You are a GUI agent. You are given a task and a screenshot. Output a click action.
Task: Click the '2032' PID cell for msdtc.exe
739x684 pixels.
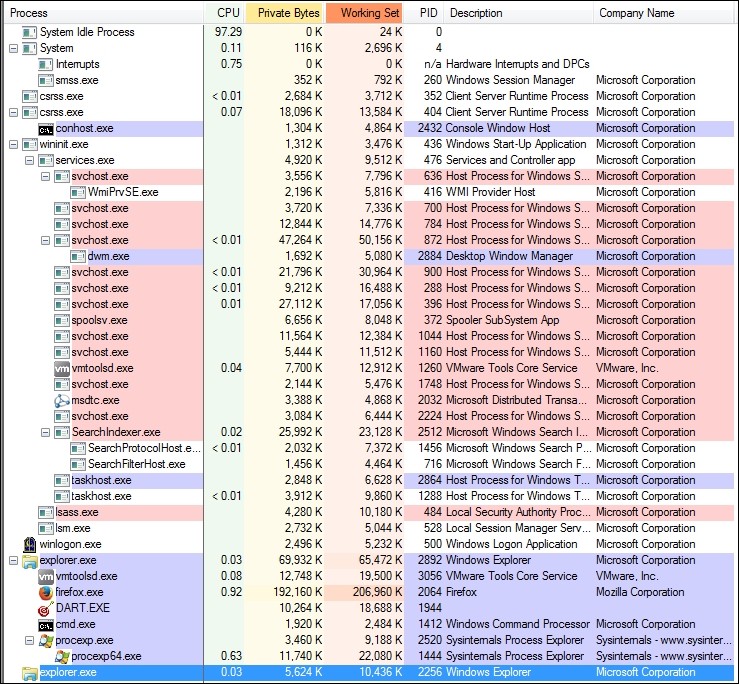429,400
